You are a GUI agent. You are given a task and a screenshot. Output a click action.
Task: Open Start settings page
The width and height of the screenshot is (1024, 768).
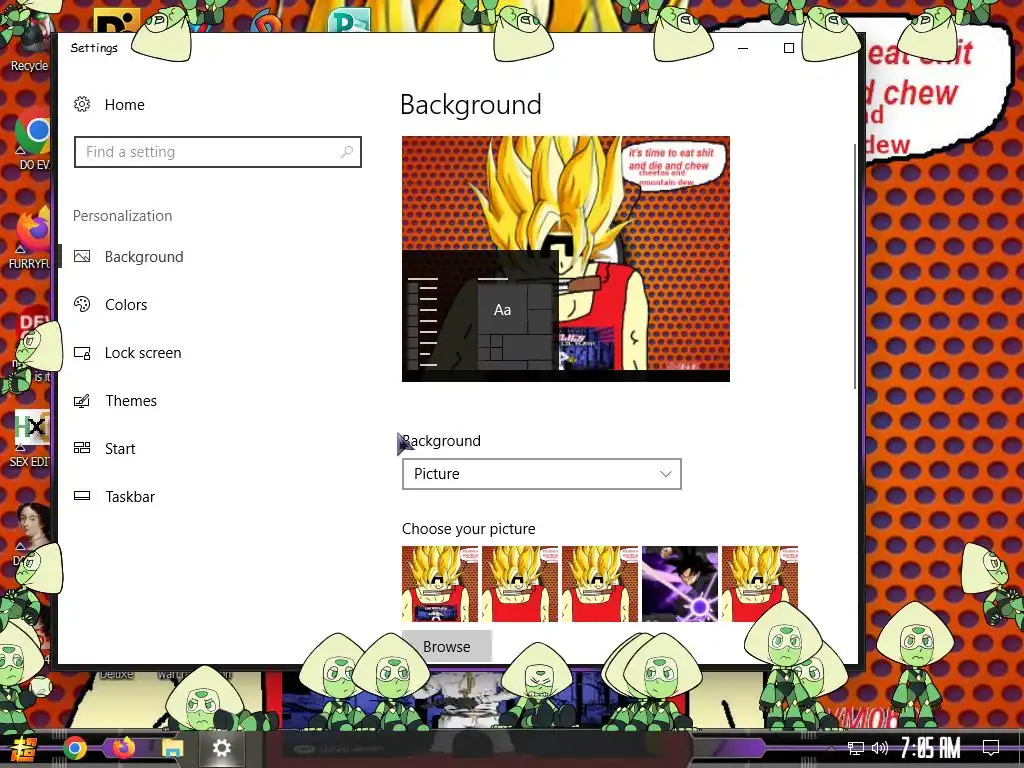(120, 449)
